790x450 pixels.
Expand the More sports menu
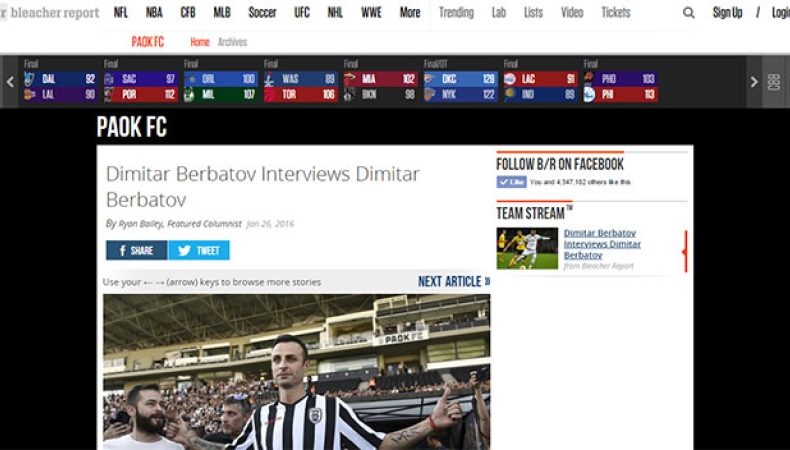point(410,13)
